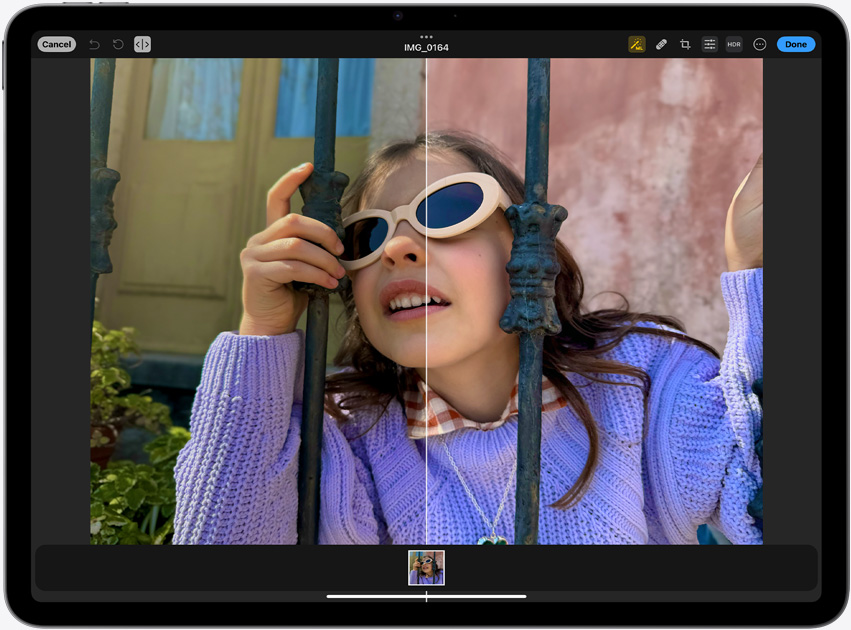This screenshot has width=851, height=630.
Task: Tap the three-dot multitasking control
Action: pyautogui.click(x=426, y=36)
